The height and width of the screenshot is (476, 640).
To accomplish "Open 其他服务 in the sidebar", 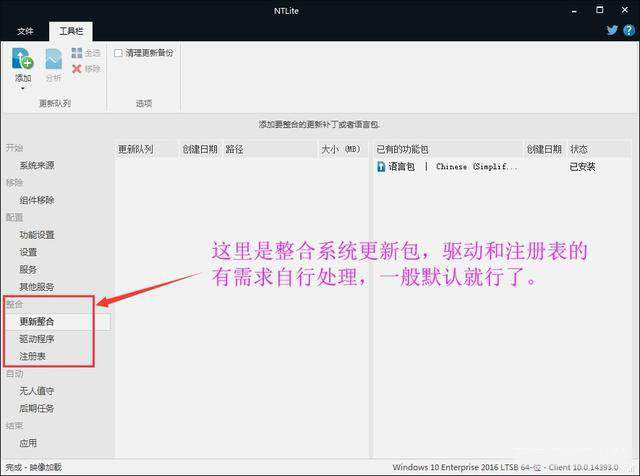I will 37,287.
